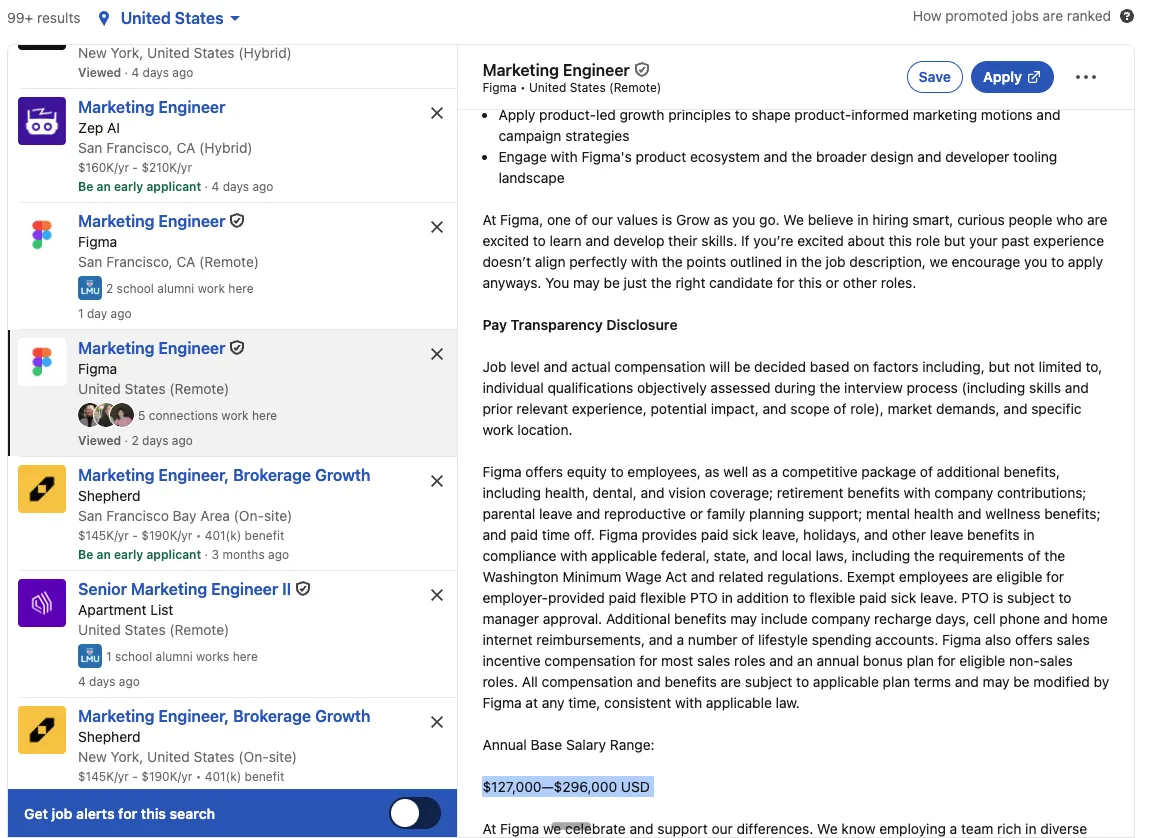Open the United States location dropdown
The width and height of the screenshot is (1173, 838).
coord(180,18)
